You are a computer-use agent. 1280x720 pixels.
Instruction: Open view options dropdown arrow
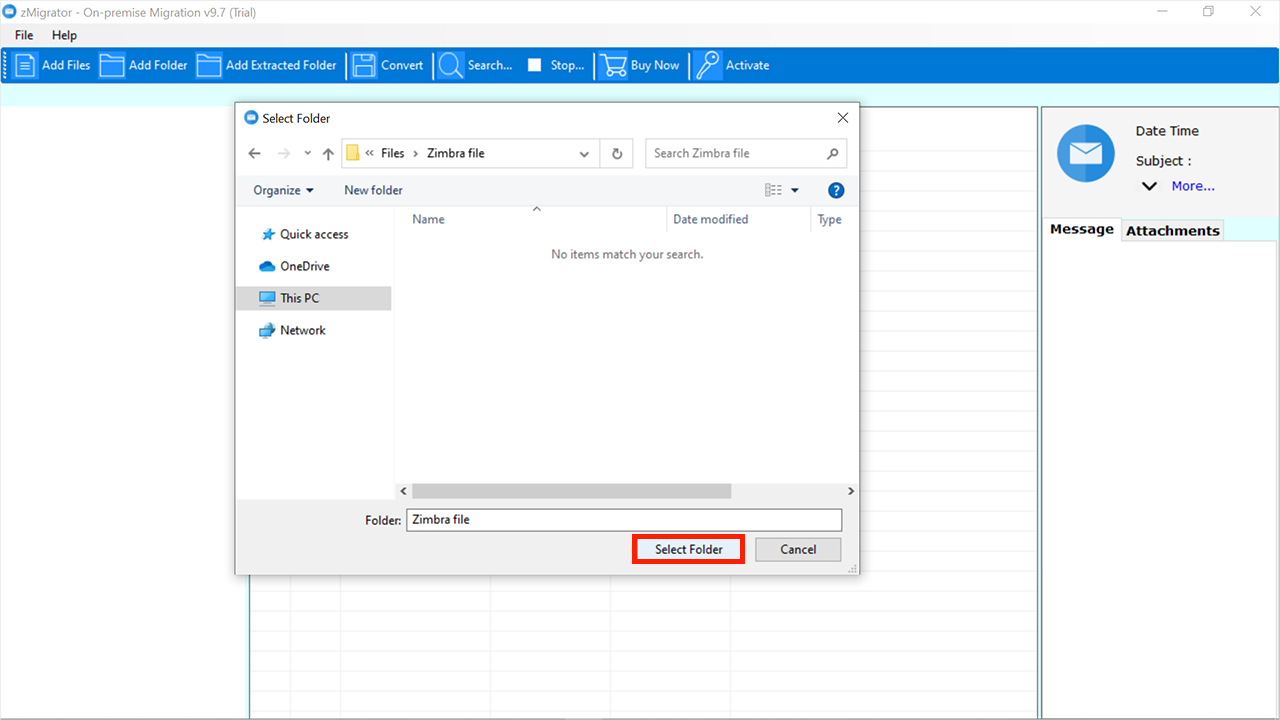tap(795, 190)
